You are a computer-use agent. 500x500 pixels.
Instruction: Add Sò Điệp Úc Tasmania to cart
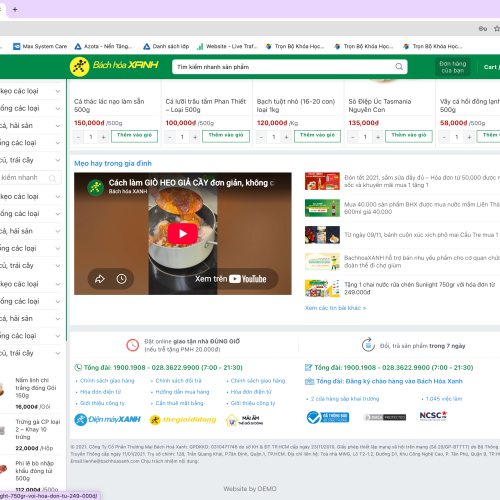pyautogui.click(x=409, y=136)
